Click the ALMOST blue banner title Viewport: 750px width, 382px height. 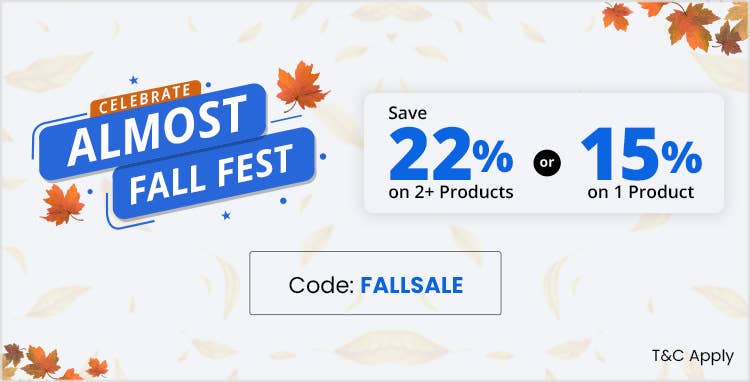[153, 131]
